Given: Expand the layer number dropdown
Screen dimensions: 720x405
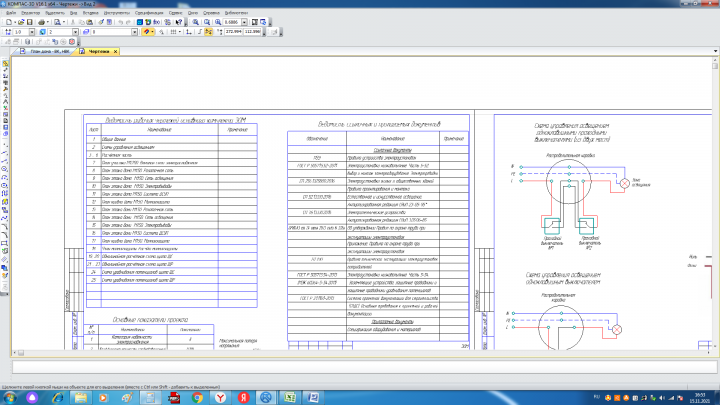Looking at the screenshot, I should click(135, 32).
